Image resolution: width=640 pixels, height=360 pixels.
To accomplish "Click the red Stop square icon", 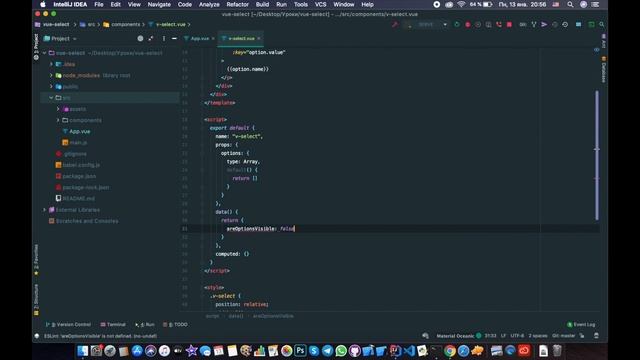I will pos(509,24).
